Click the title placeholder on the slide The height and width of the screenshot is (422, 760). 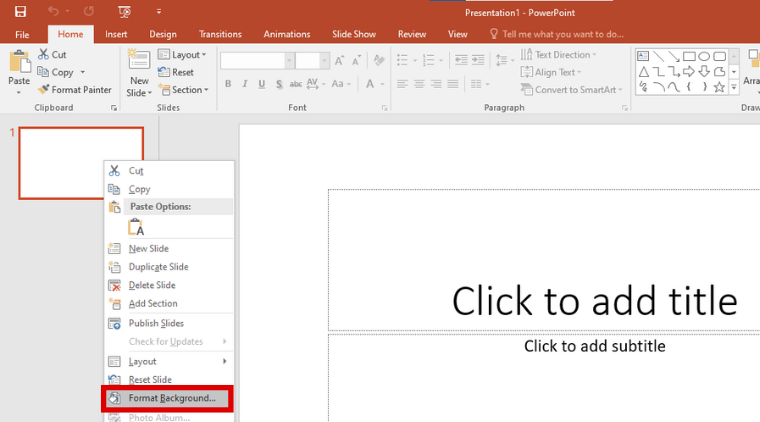(x=594, y=300)
